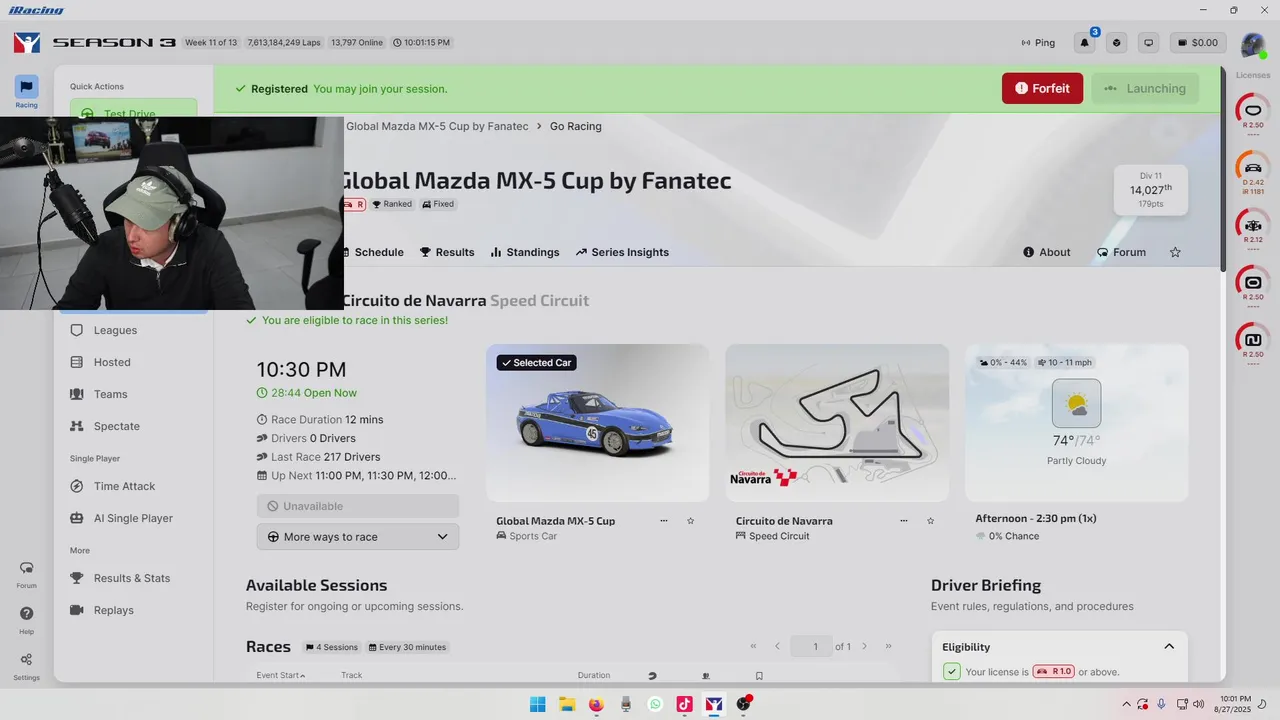Go to the previous races page

pyautogui.click(x=777, y=646)
